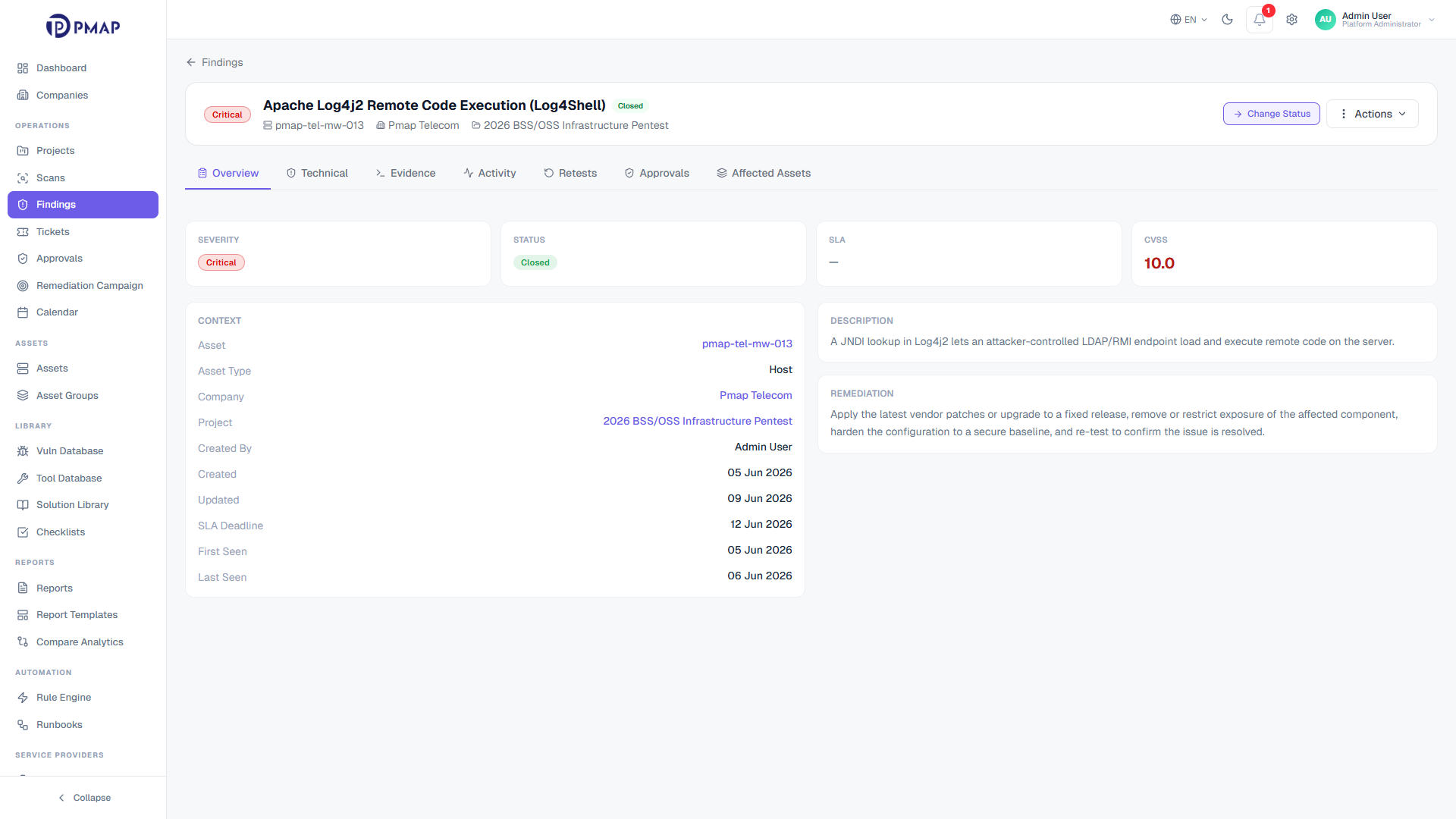
Task: Click the Vuln Database bug icon
Action: click(23, 451)
